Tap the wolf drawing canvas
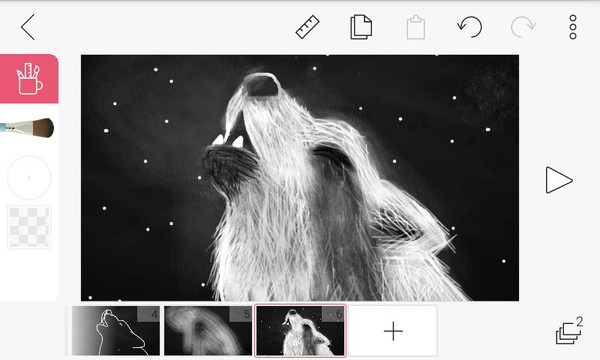 tap(300, 178)
